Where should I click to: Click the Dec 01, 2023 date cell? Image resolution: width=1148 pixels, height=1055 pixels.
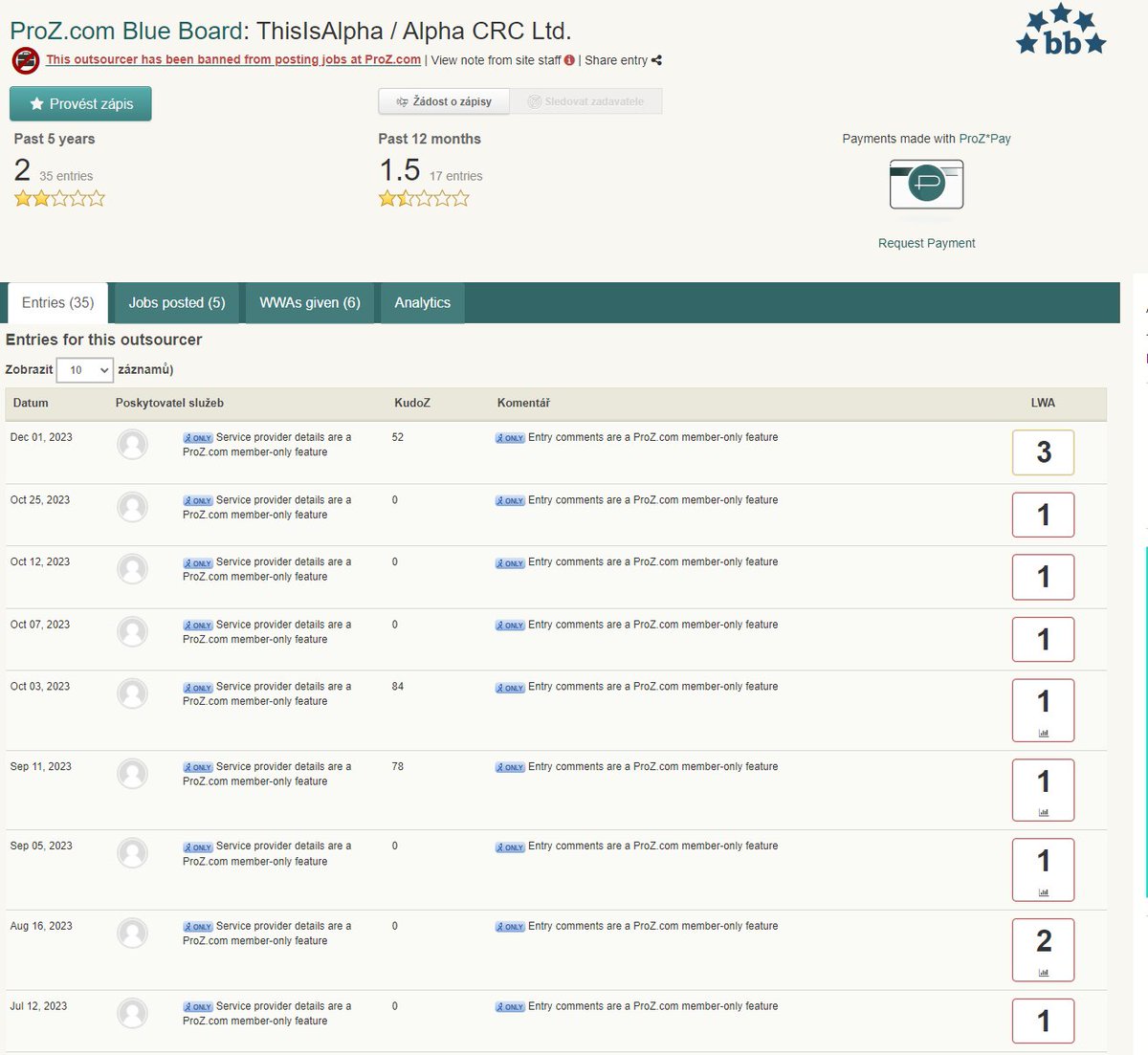point(41,437)
